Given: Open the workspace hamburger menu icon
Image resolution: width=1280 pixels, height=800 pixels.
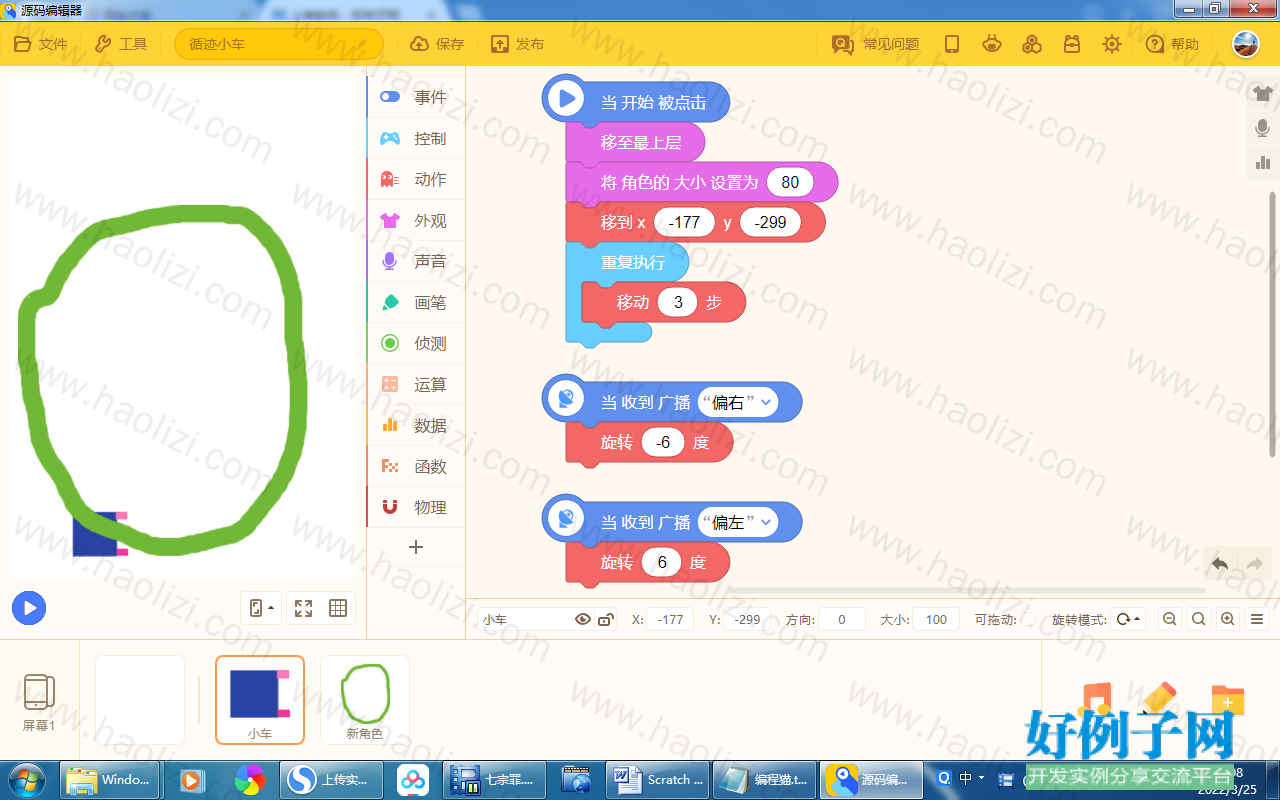Looking at the screenshot, I should [x=1258, y=620].
